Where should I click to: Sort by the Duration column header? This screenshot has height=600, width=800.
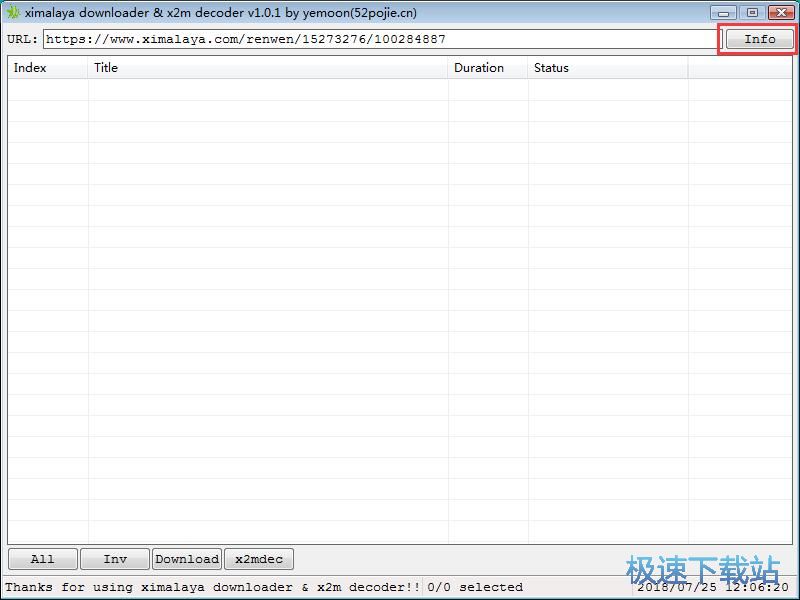click(x=488, y=68)
